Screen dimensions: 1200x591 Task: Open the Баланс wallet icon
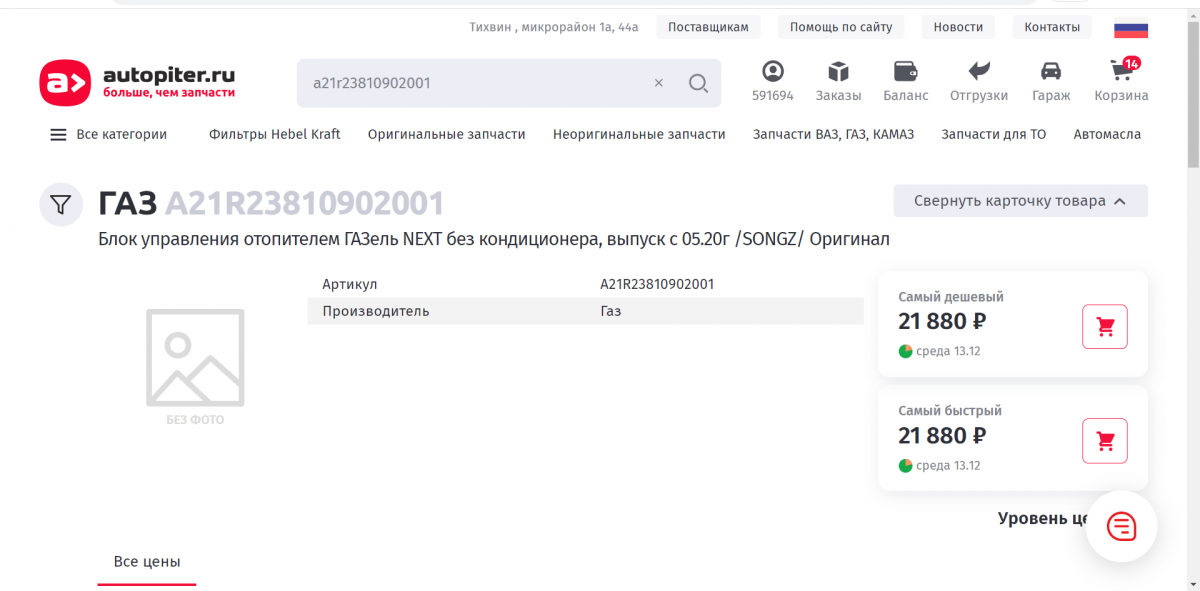905,72
